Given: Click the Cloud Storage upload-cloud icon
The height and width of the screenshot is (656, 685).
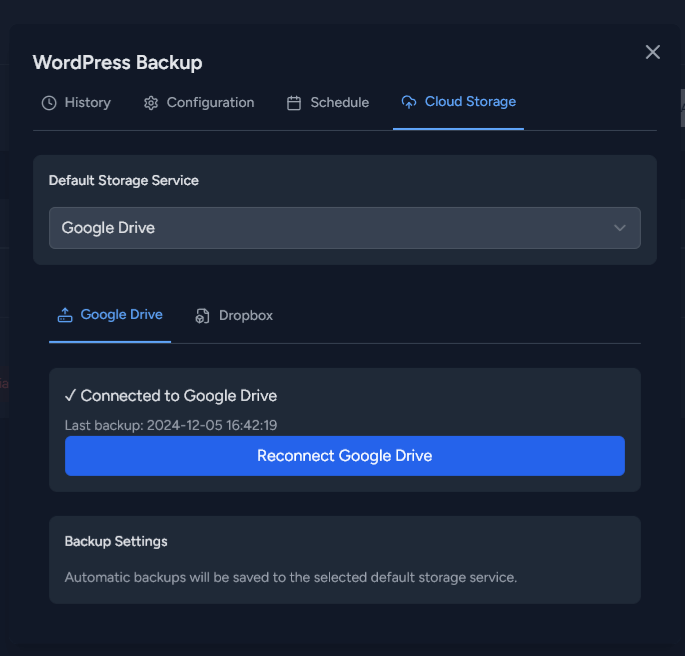Looking at the screenshot, I should (408, 102).
